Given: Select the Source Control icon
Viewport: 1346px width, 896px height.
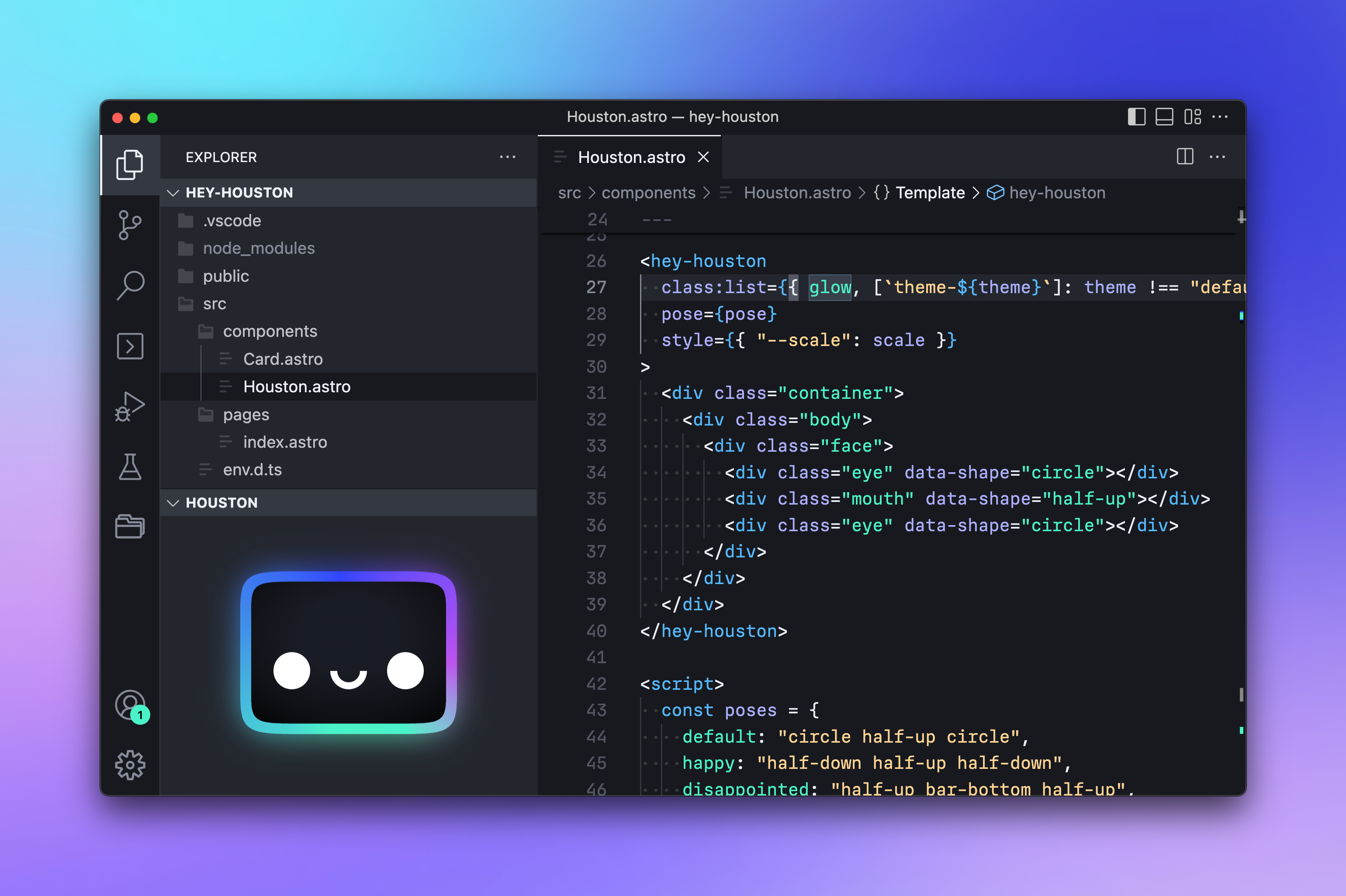Looking at the screenshot, I should [x=130, y=225].
